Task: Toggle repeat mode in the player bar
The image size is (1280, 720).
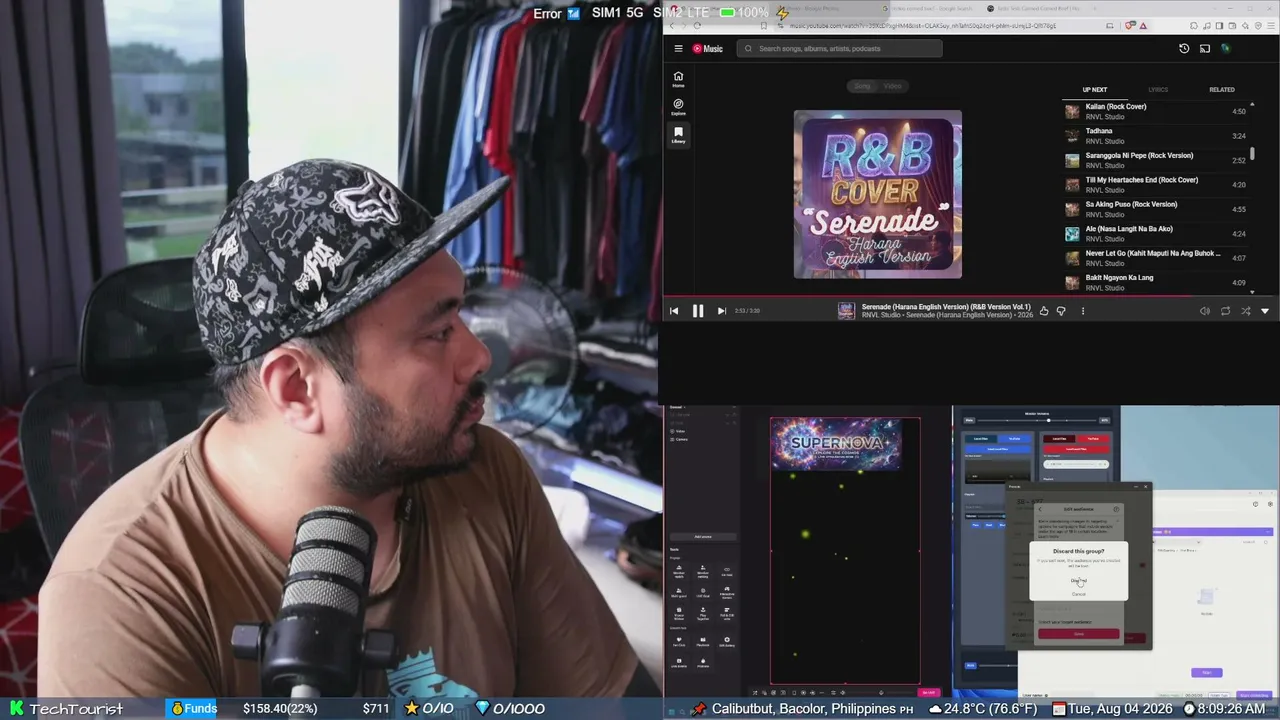Action: (x=1225, y=311)
